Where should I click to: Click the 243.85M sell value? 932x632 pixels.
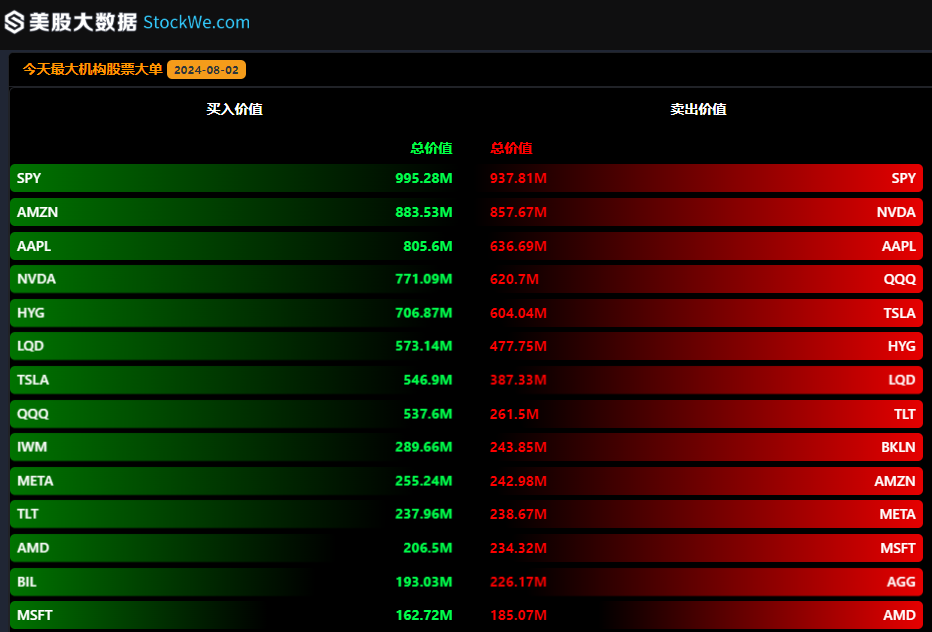(x=518, y=447)
